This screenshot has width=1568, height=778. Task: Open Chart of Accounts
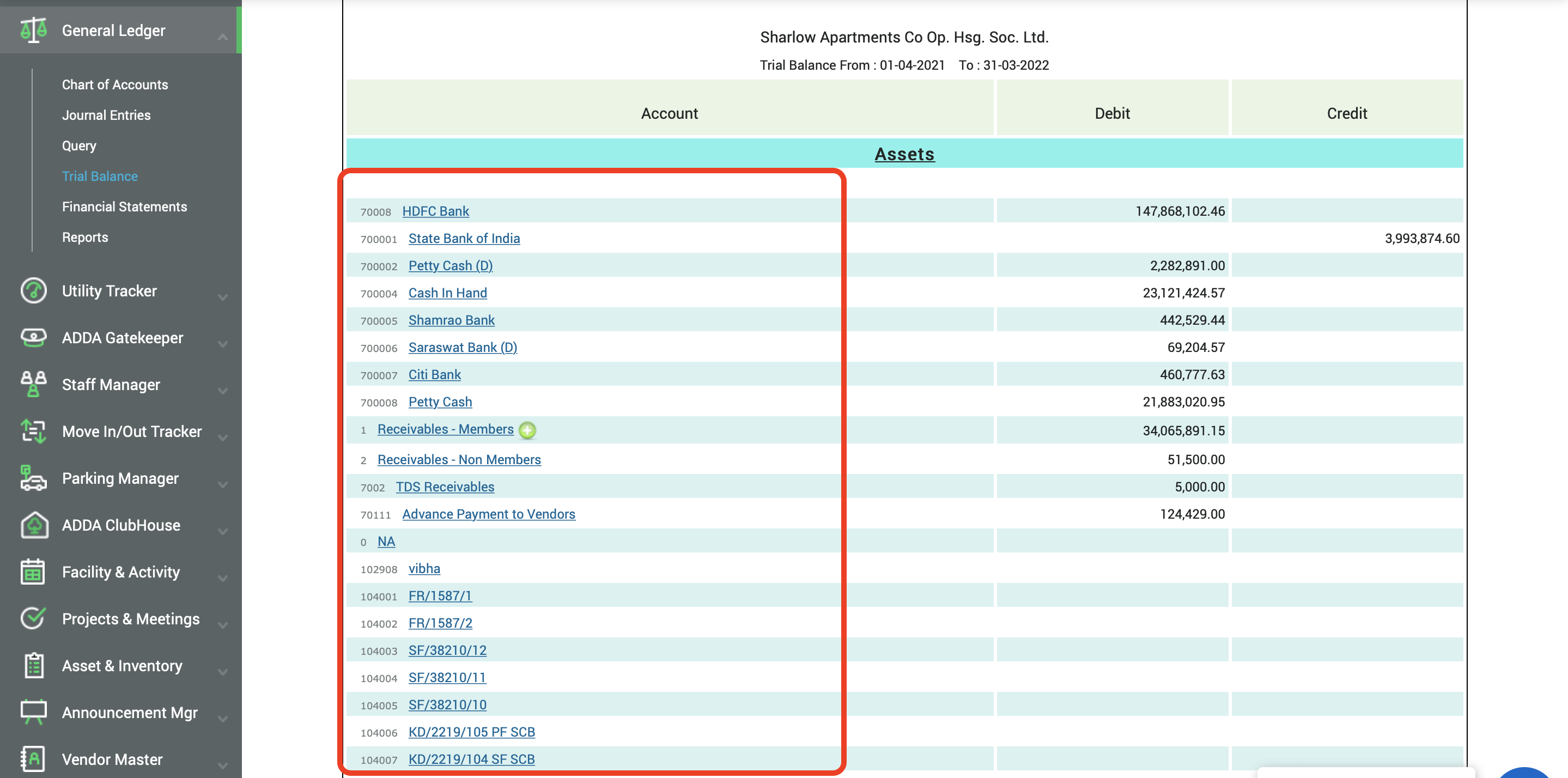115,84
